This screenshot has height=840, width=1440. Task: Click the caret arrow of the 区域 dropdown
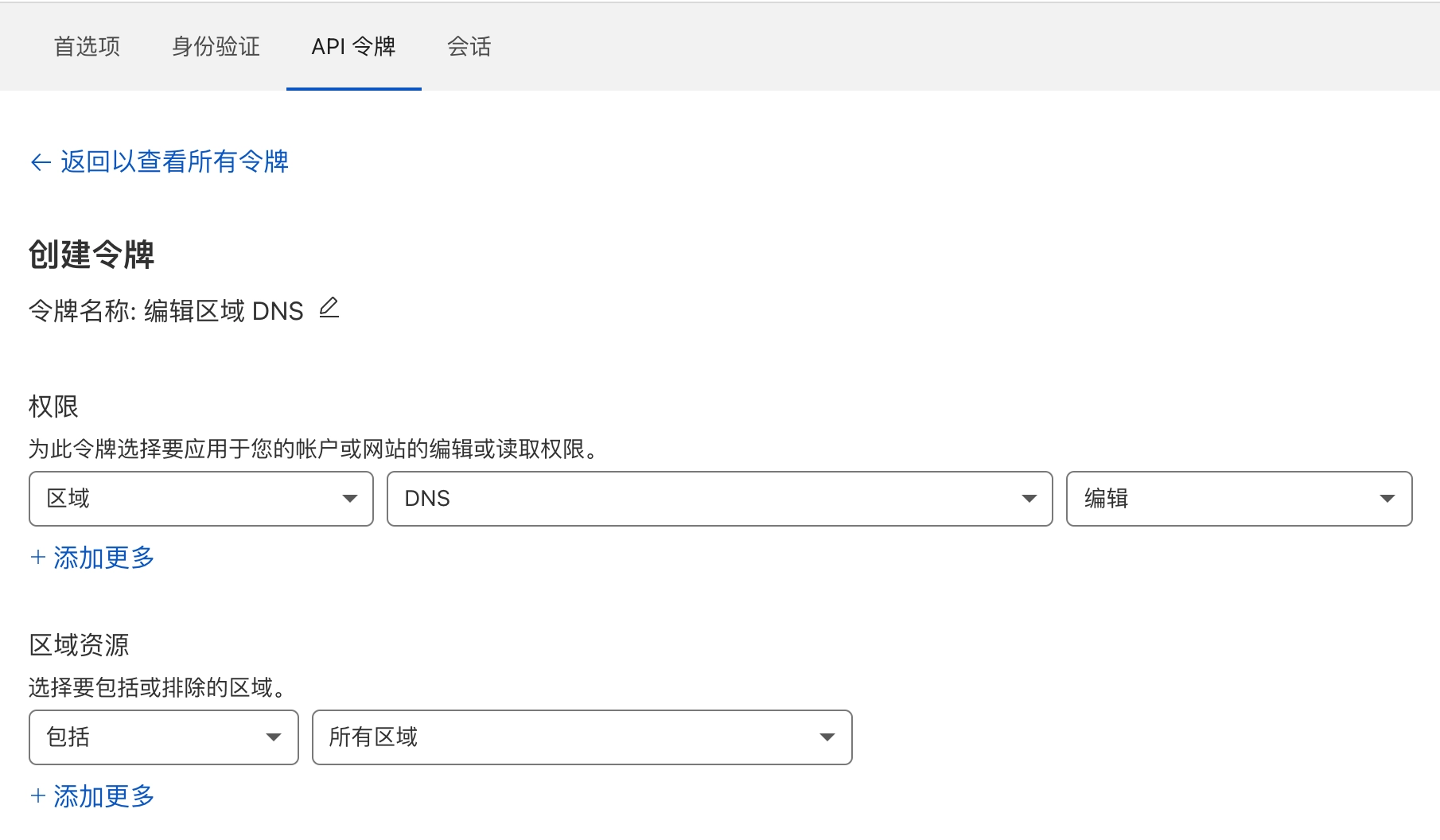point(349,499)
